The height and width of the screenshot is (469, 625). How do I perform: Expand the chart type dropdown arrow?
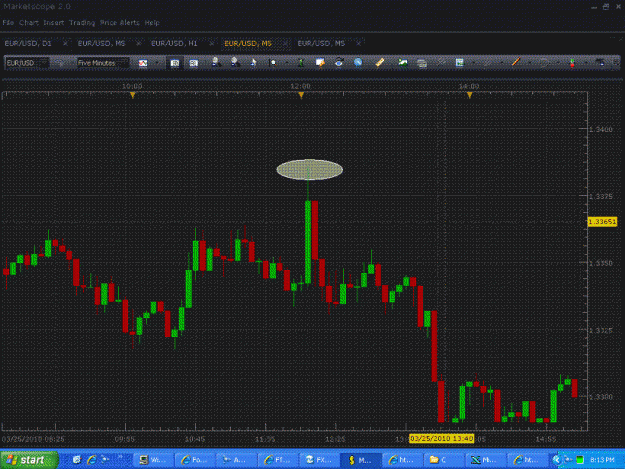click(x=157, y=63)
